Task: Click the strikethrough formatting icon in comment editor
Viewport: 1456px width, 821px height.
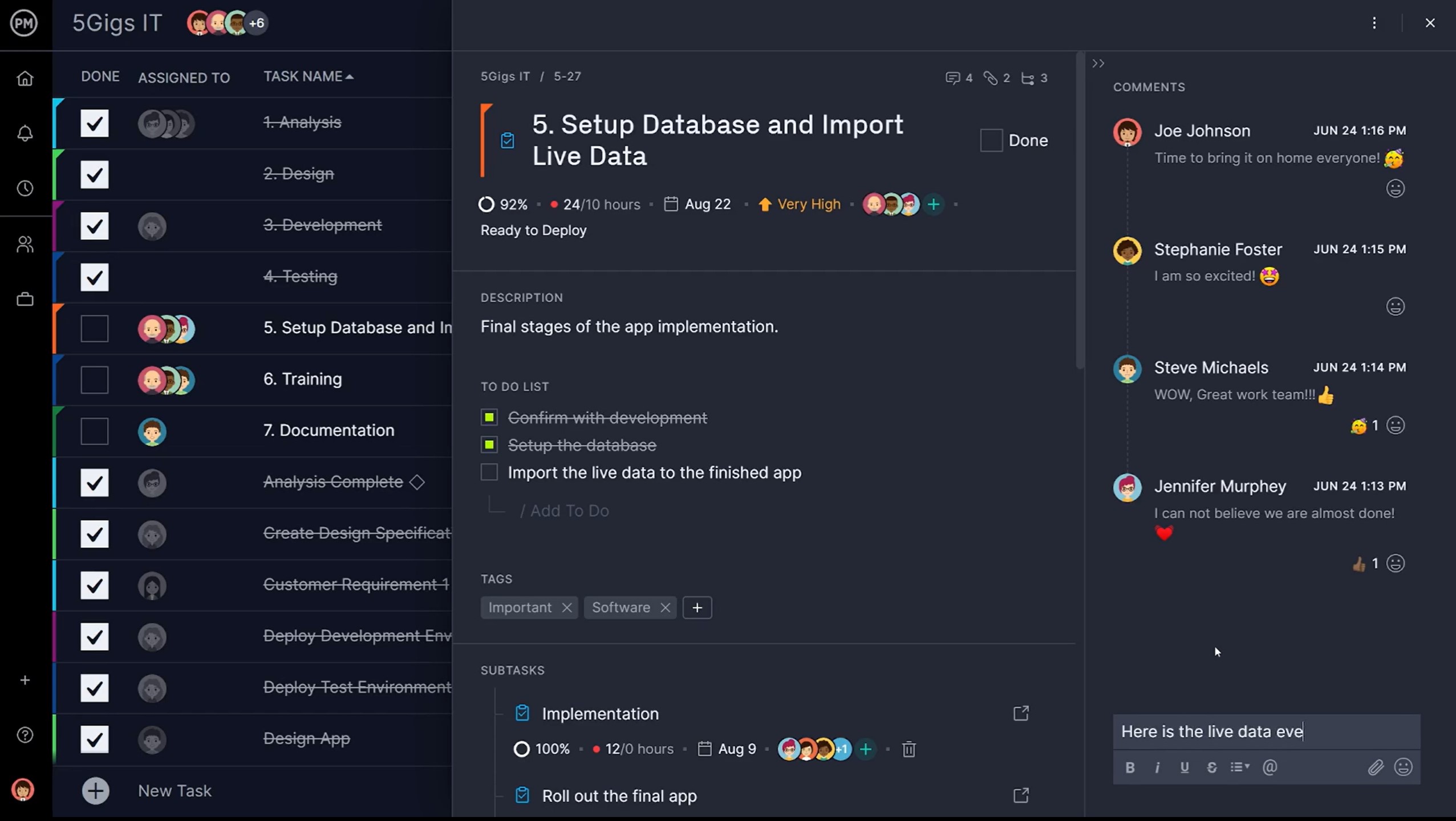Action: click(x=1210, y=767)
